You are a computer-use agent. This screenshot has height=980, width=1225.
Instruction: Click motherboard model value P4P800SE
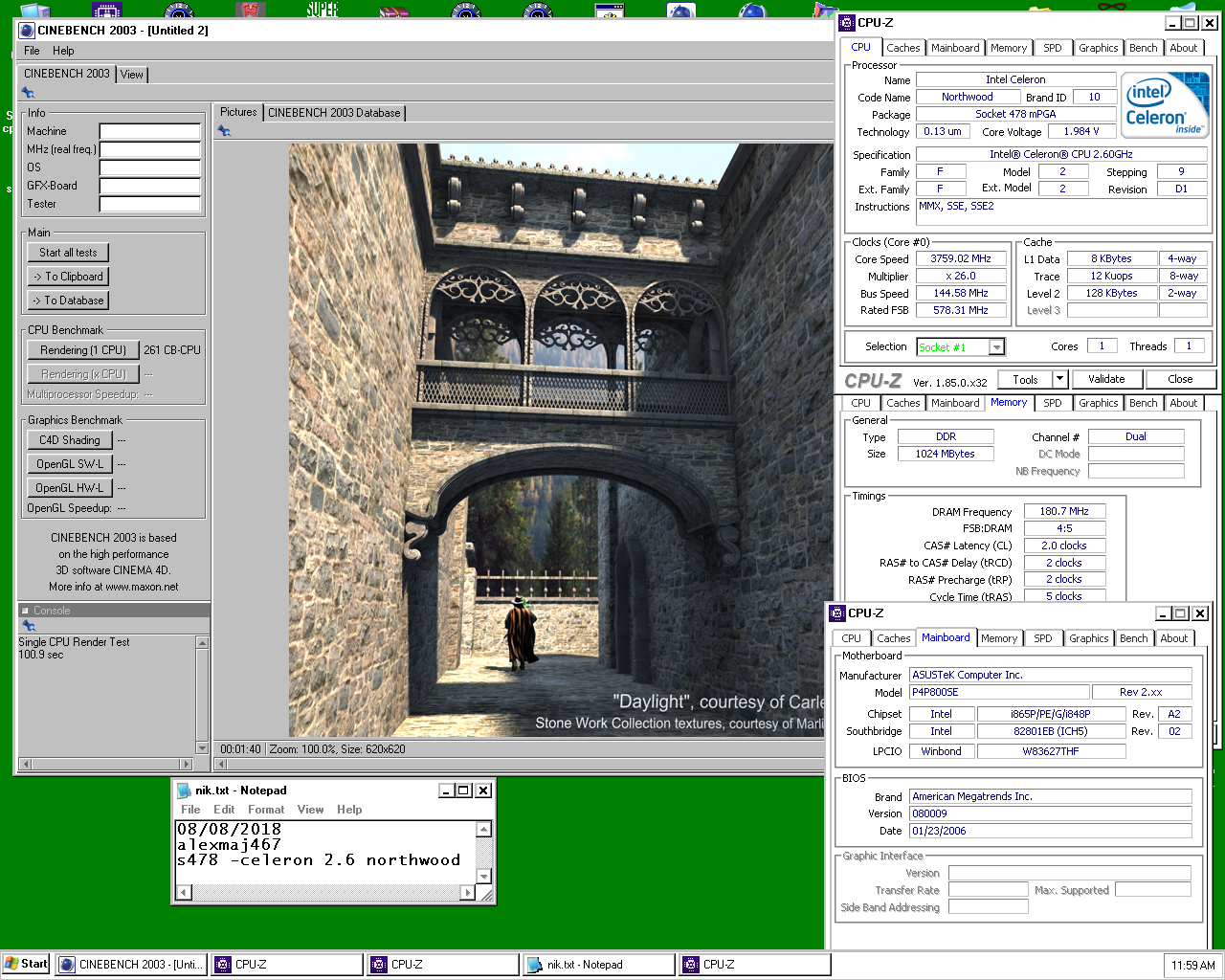click(999, 692)
